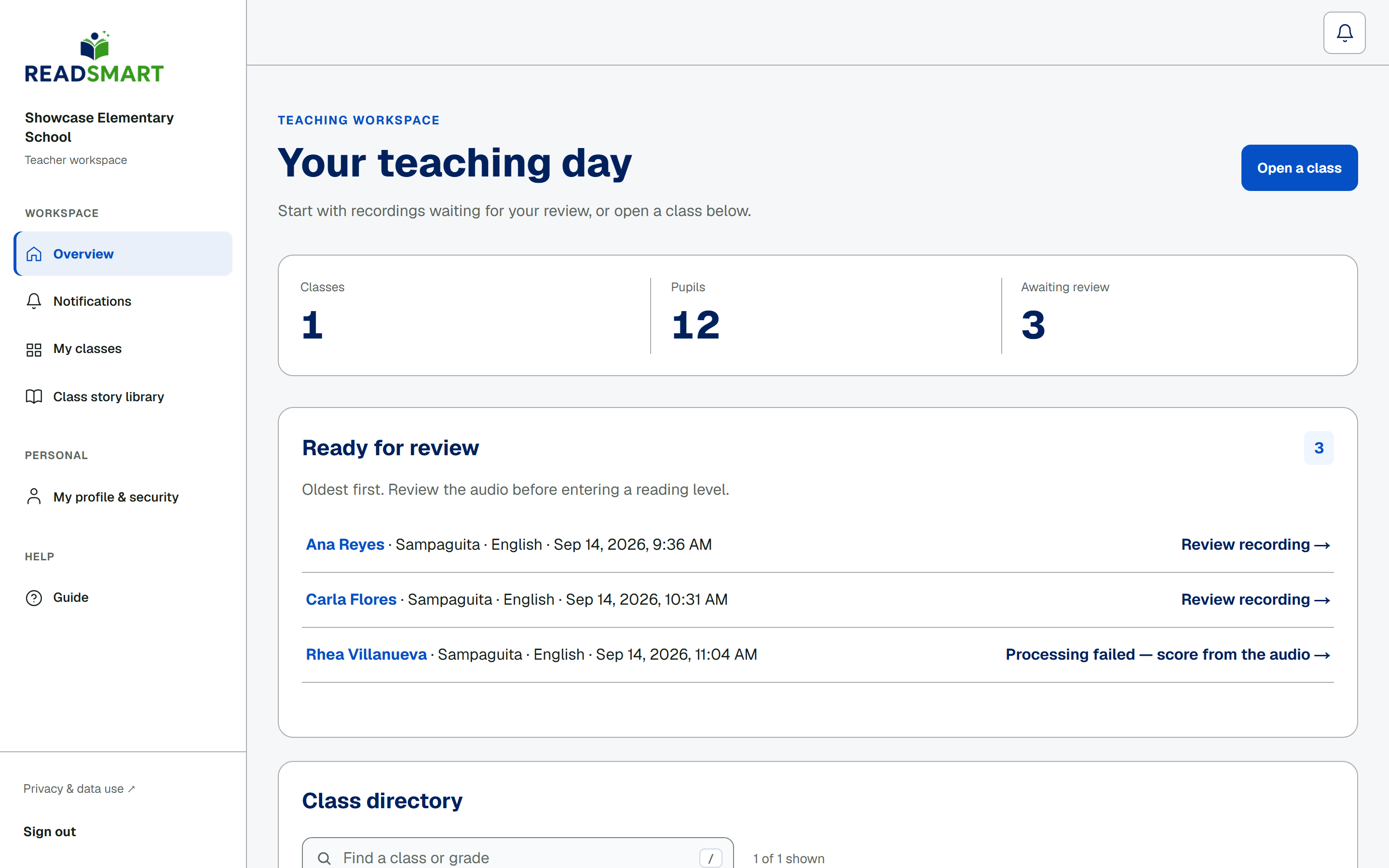The image size is (1389, 868).
Task: Go to My classes
Action: click(123, 349)
